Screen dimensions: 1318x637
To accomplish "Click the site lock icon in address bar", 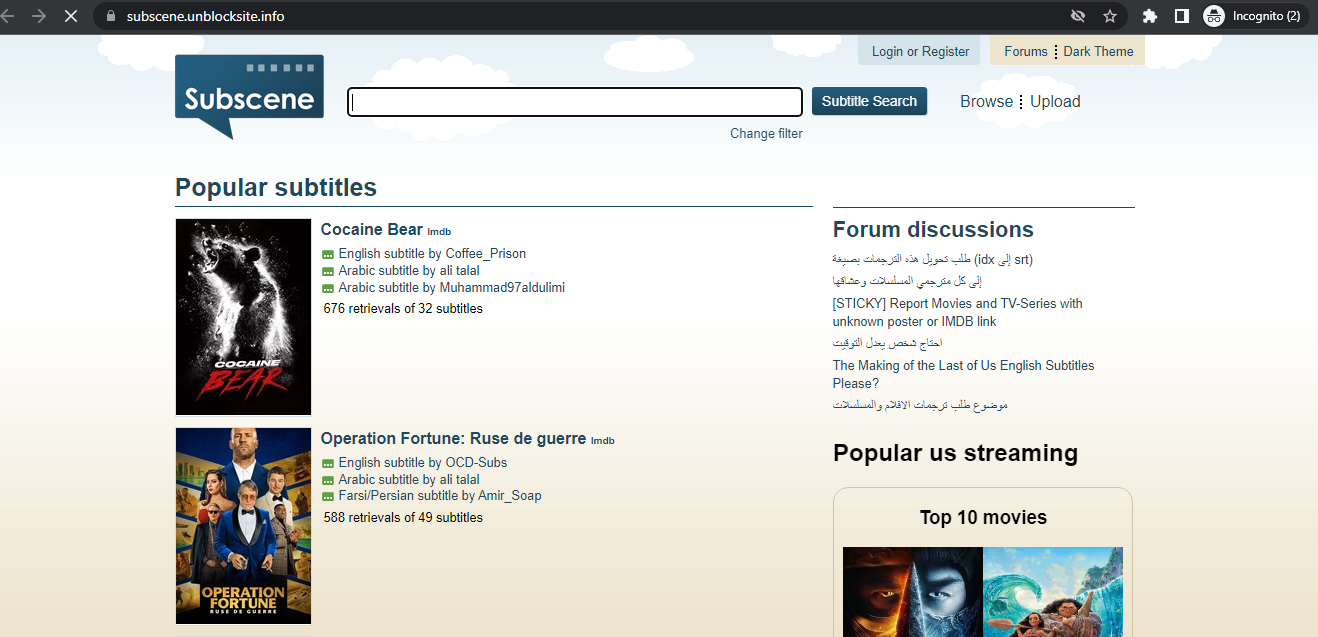I will tap(111, 16).
